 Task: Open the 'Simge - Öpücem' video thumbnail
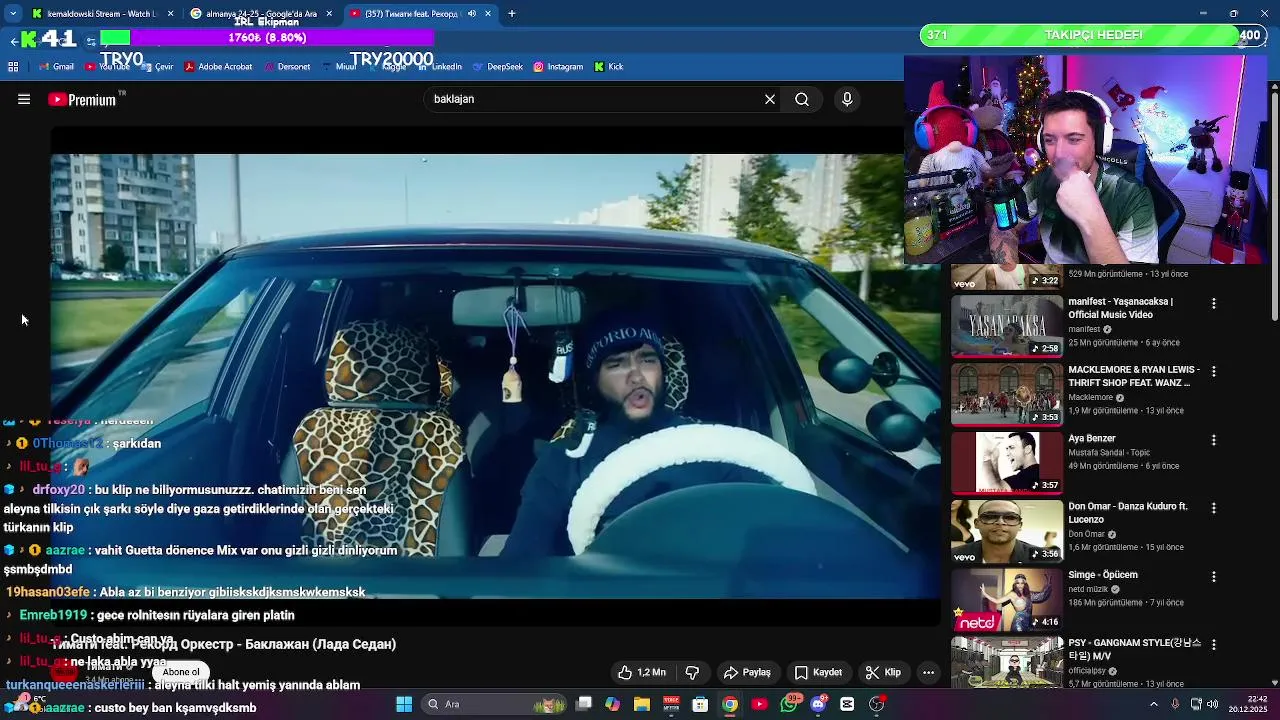pyautogui.click(x=1007, y=599)
